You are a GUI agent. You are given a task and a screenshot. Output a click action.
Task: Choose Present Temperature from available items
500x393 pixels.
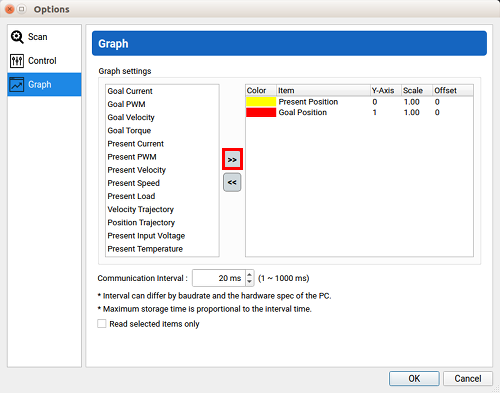145,249
